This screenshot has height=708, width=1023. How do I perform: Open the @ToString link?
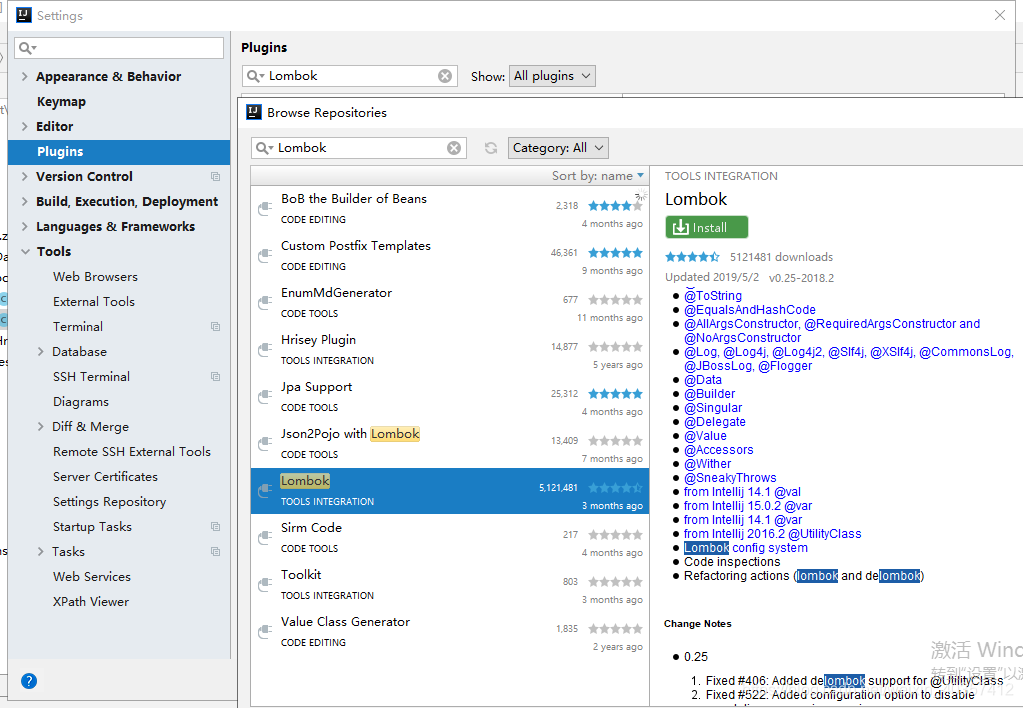coord(712,296)
